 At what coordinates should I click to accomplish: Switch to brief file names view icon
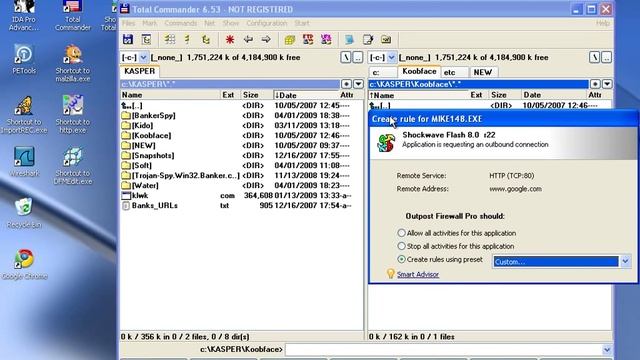(x=169, y=39)
